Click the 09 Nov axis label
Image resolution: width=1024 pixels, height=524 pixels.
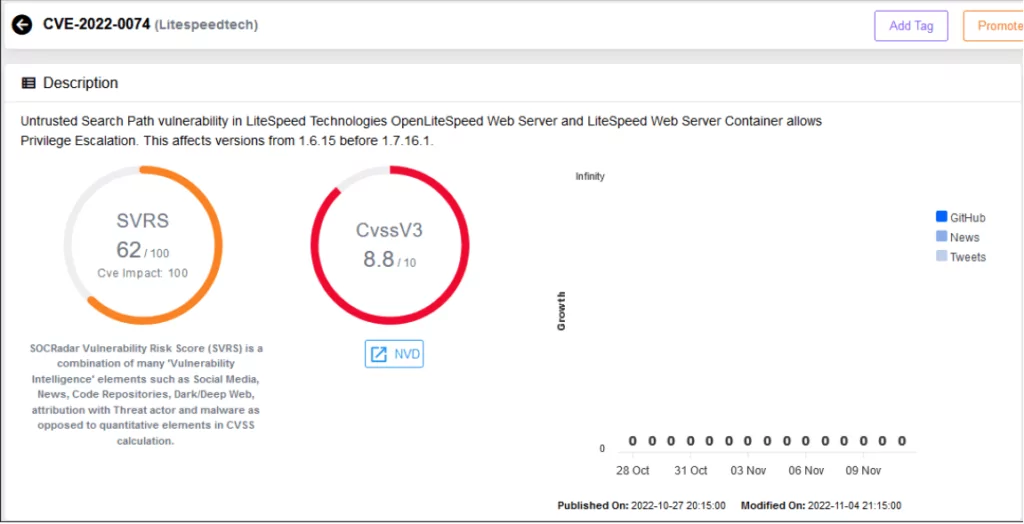[863, 471]
